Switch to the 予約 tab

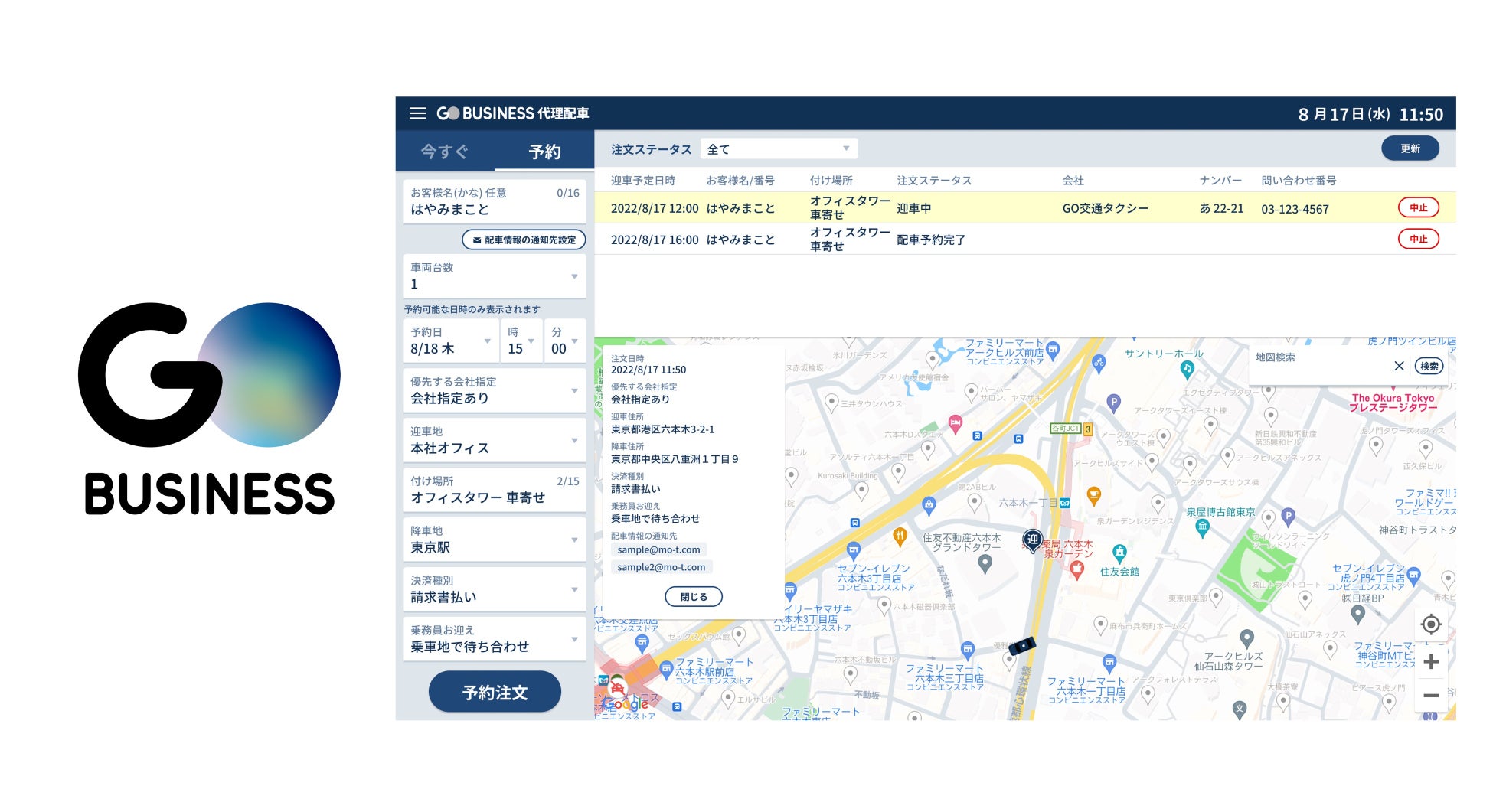(544, 152)
